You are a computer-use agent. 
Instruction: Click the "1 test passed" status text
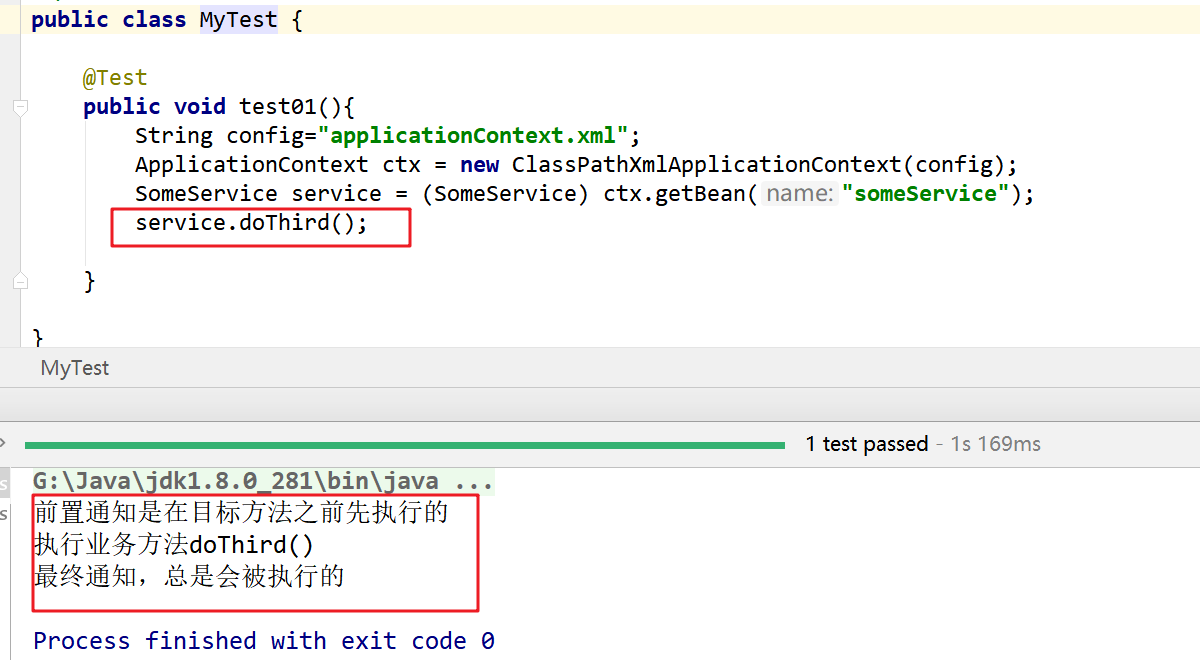coord(867,444)
